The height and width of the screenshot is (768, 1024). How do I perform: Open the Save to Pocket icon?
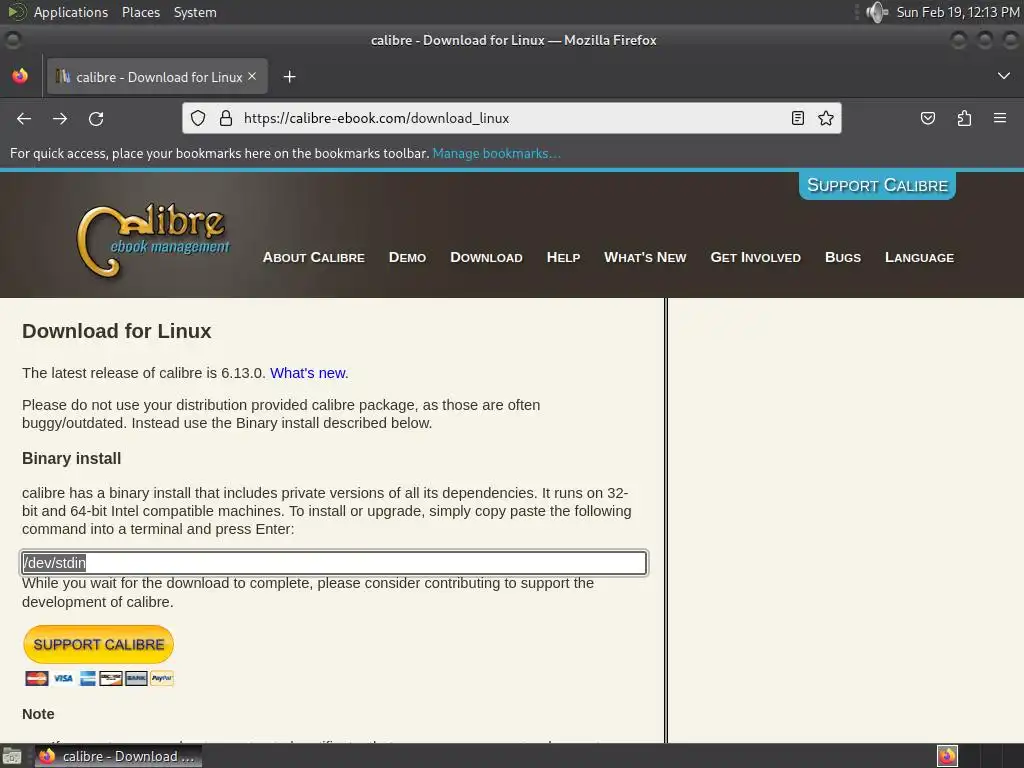928,118
